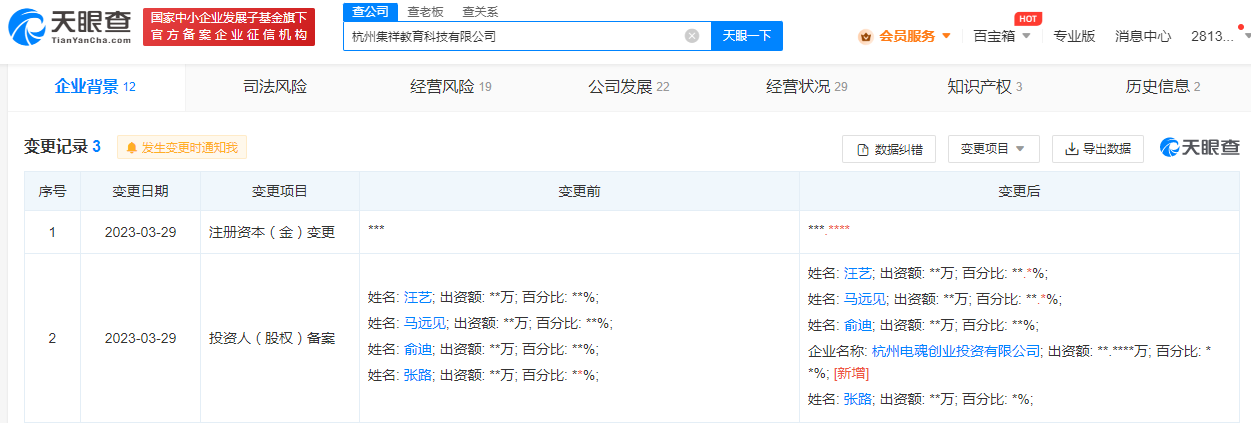This screenshot has height=423, width=1251.
Task: Click the 天眼一下 search button
Action: [746, 36]
